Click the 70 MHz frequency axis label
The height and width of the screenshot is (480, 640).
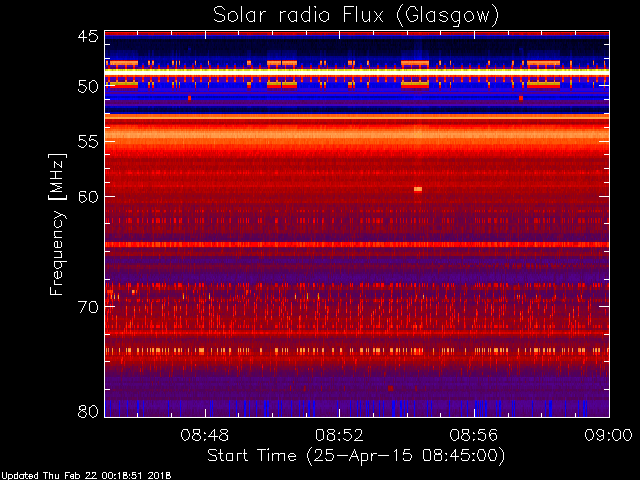88,307
